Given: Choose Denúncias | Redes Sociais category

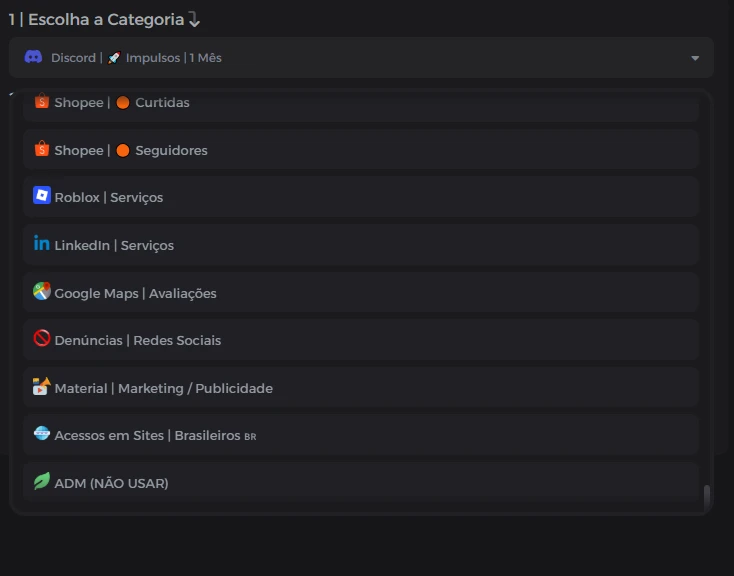Looking at the screenshot, I should [361, 340].
